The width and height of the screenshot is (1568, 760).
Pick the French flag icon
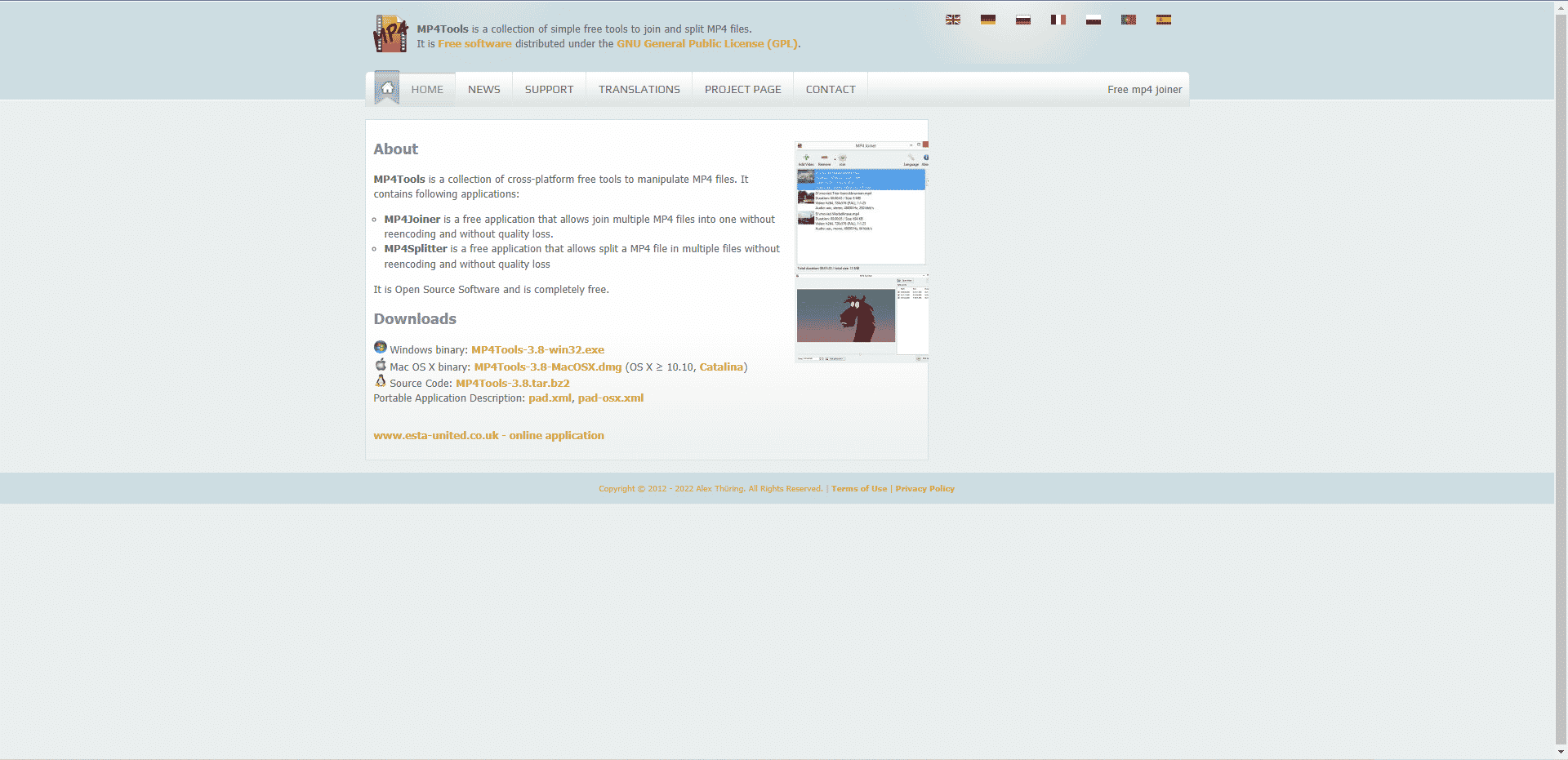point(1058,20)
